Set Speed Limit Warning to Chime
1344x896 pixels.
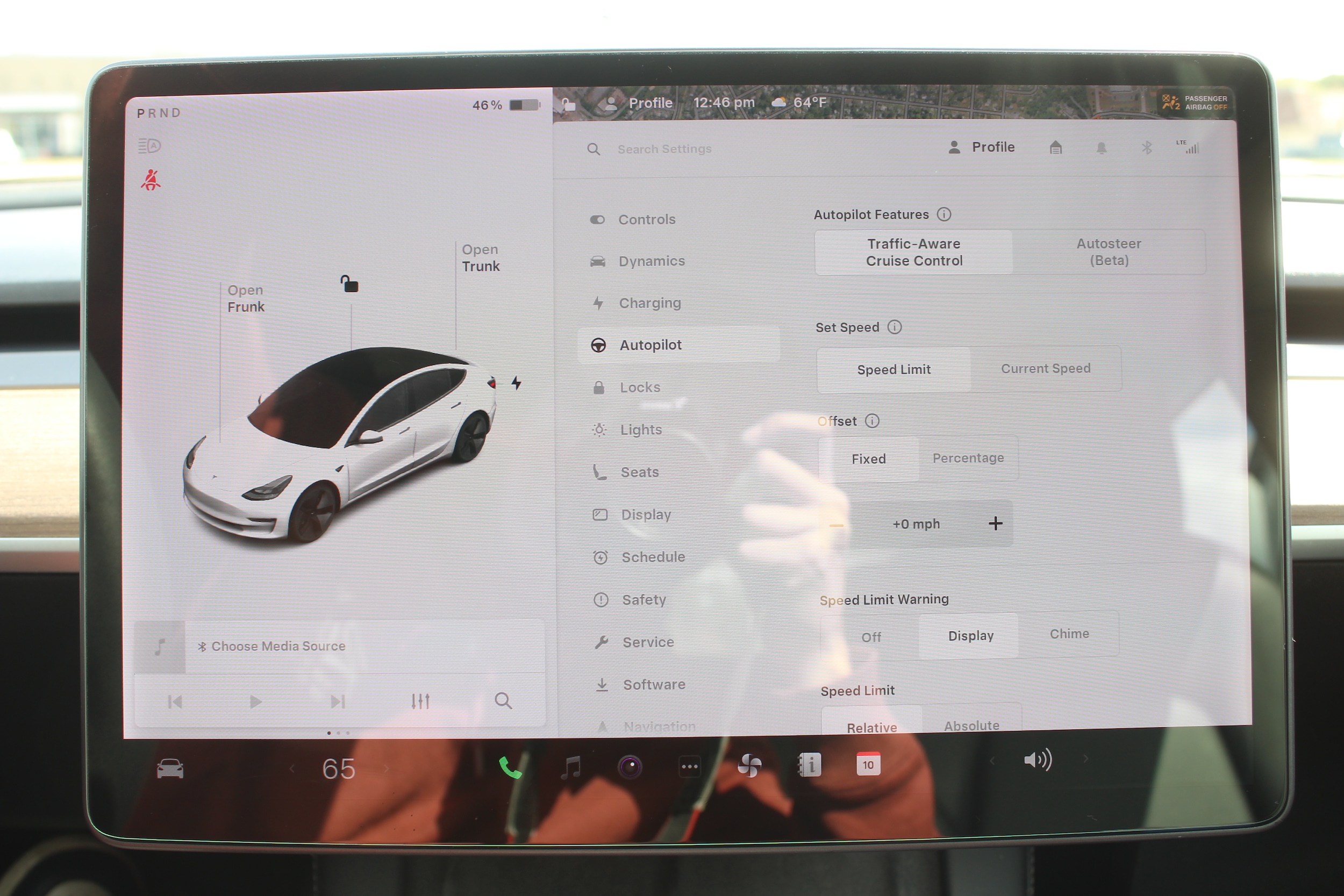click(1069, 634)
